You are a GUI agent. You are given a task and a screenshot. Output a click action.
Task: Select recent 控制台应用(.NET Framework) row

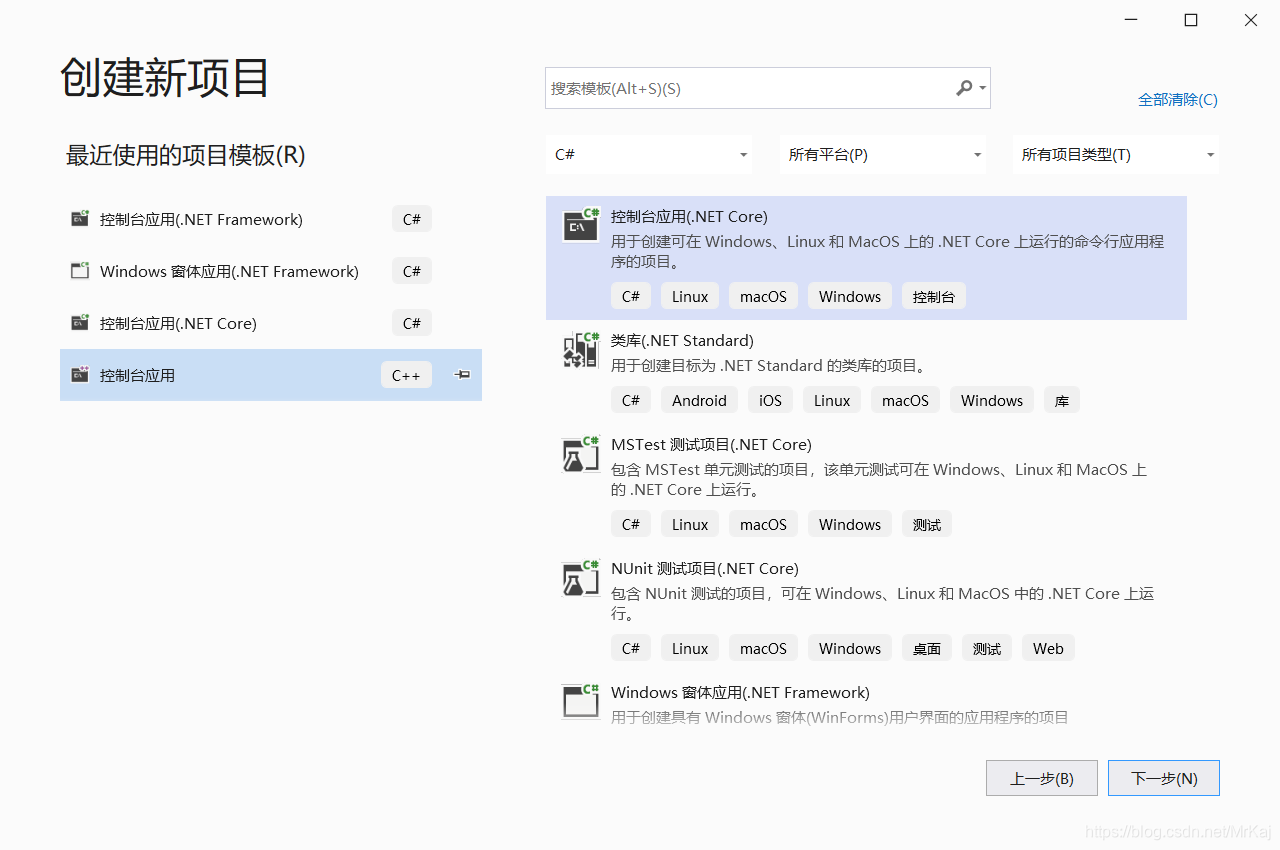coord(271,219)
